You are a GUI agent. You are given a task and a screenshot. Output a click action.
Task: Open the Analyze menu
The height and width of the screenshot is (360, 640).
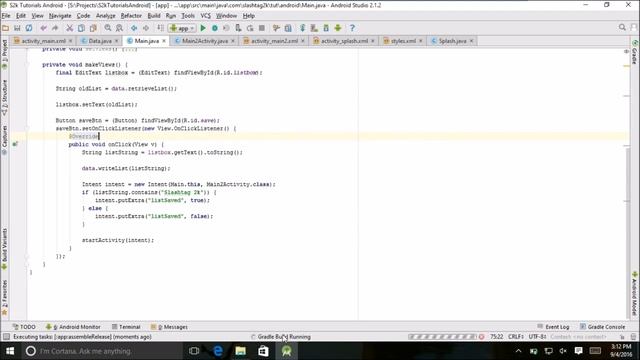(x=105, y=16)
